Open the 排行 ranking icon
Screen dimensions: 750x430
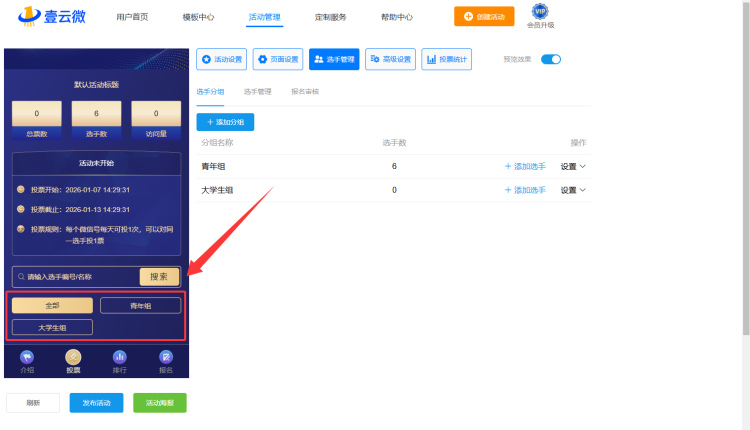119,358
